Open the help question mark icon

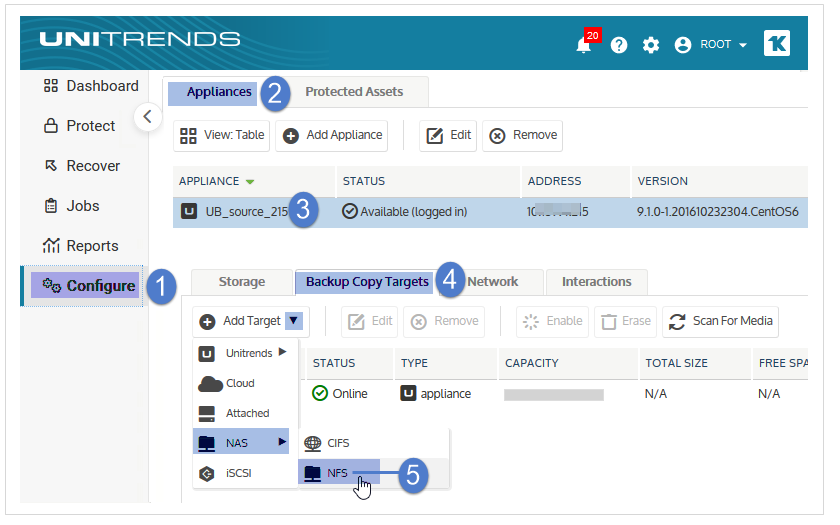pos(619,45)
